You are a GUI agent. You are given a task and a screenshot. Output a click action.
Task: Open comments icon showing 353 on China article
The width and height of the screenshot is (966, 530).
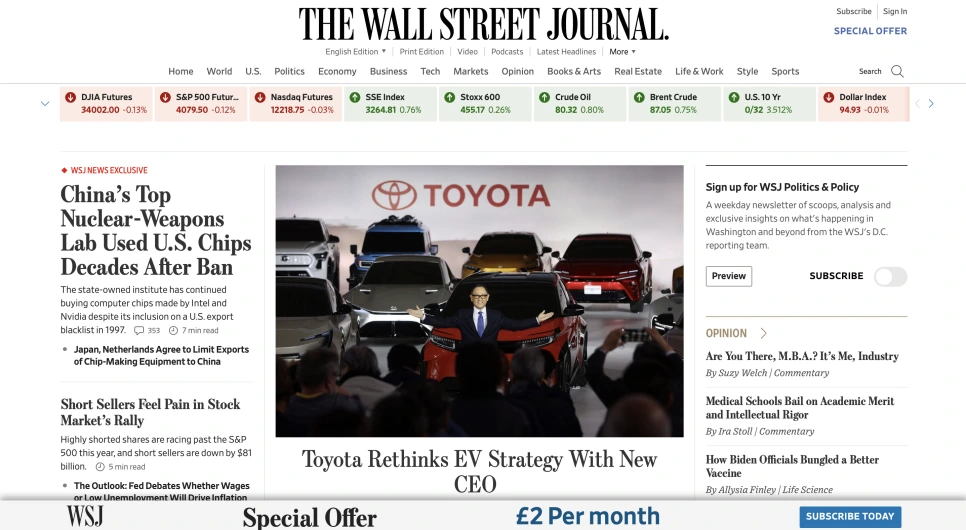click(x=139, y=330)
